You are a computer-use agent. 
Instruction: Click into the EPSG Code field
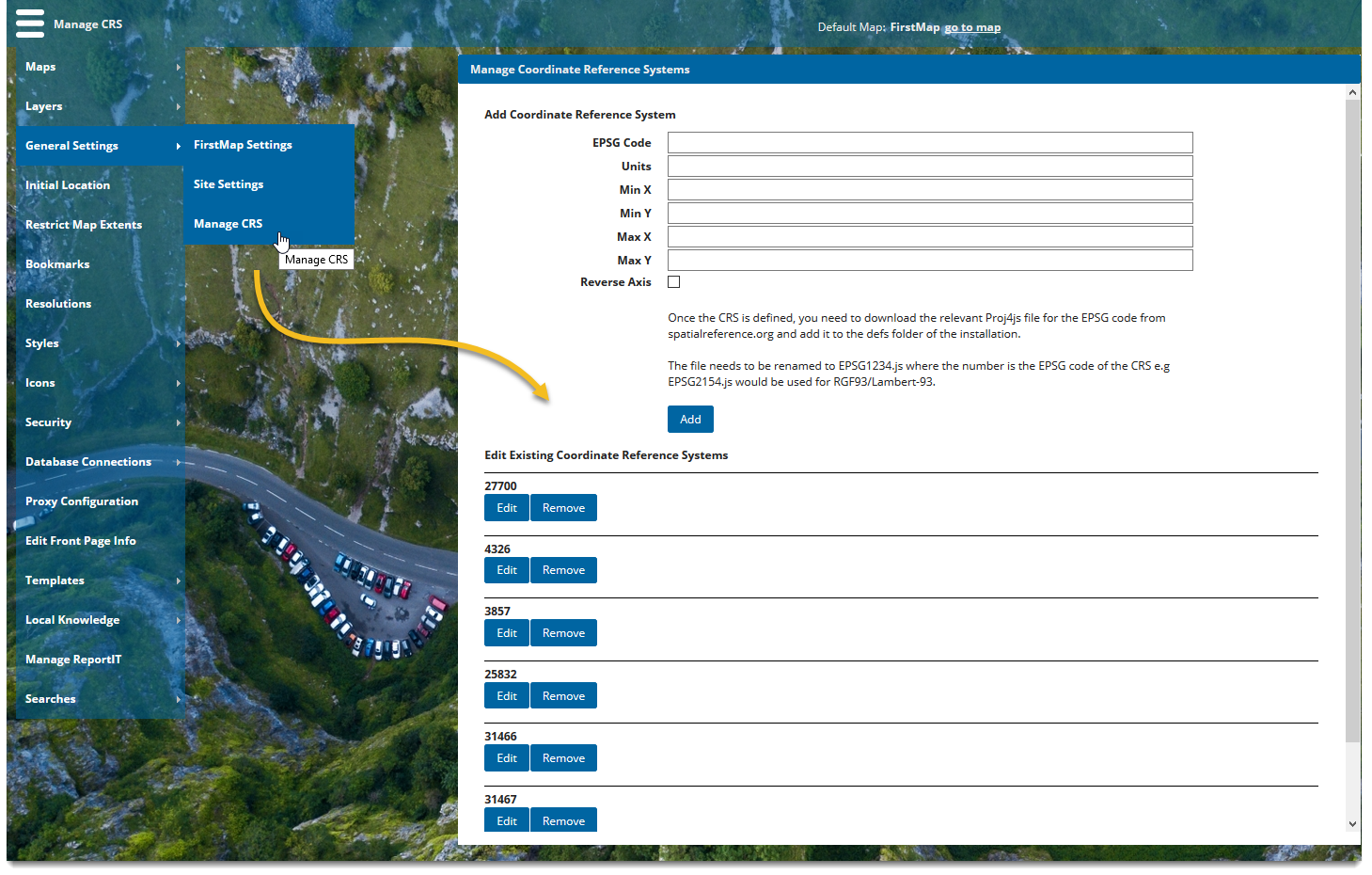[x=929, y=143]
